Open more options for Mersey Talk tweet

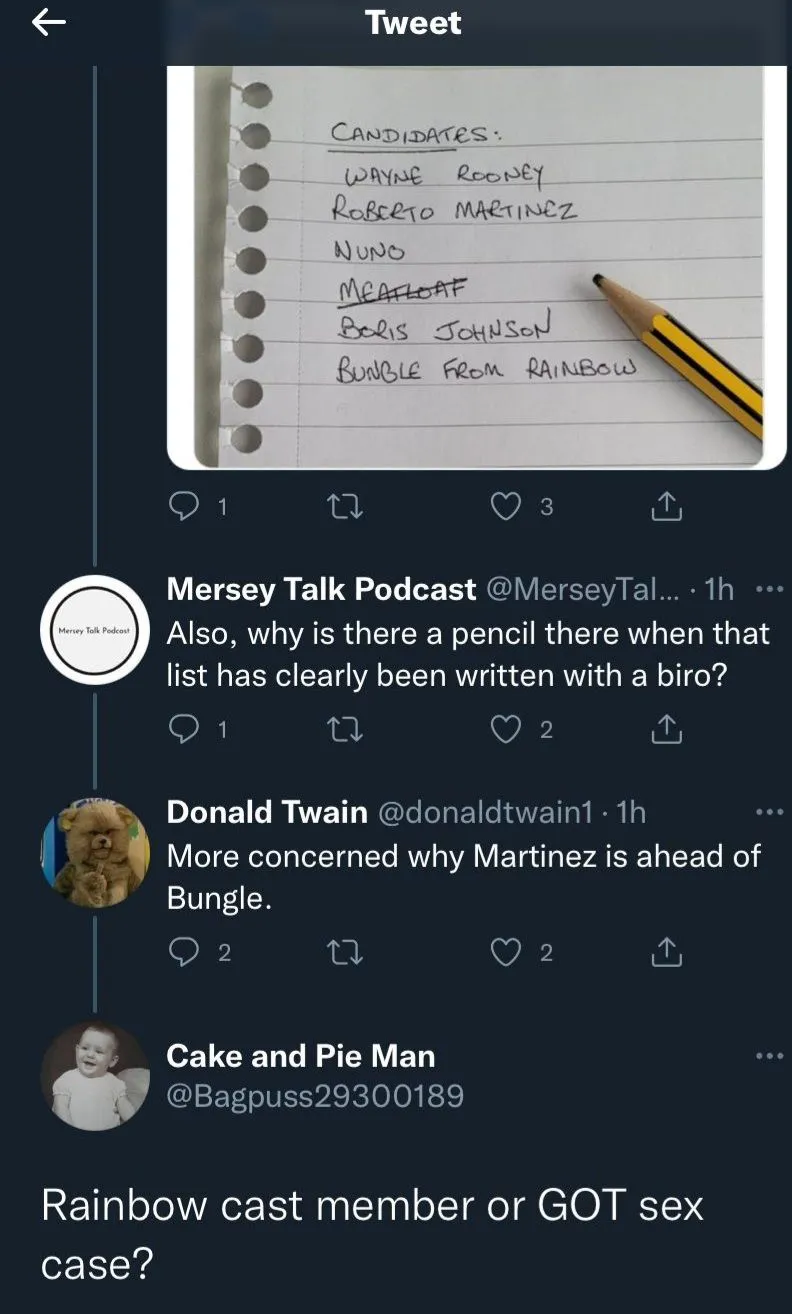click(x=769, y=590)
